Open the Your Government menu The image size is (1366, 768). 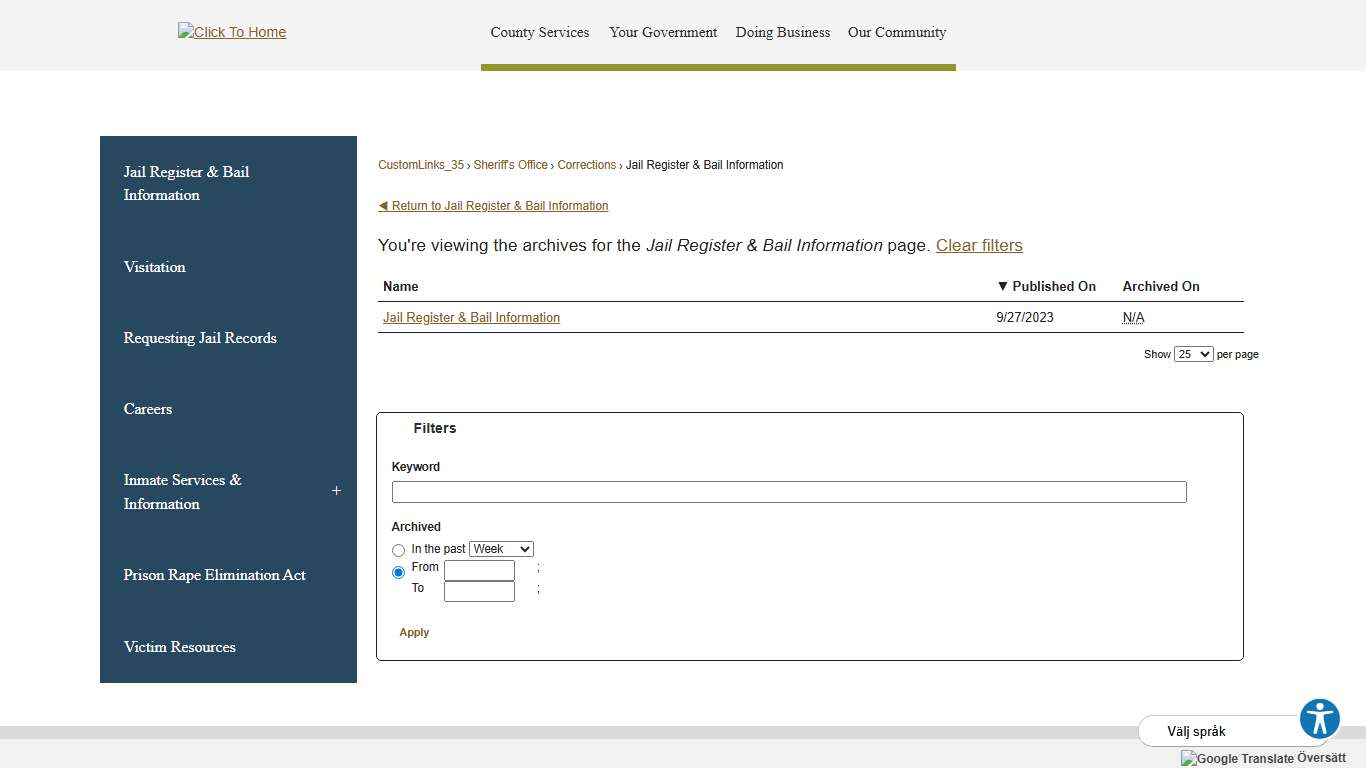[663, 32]
